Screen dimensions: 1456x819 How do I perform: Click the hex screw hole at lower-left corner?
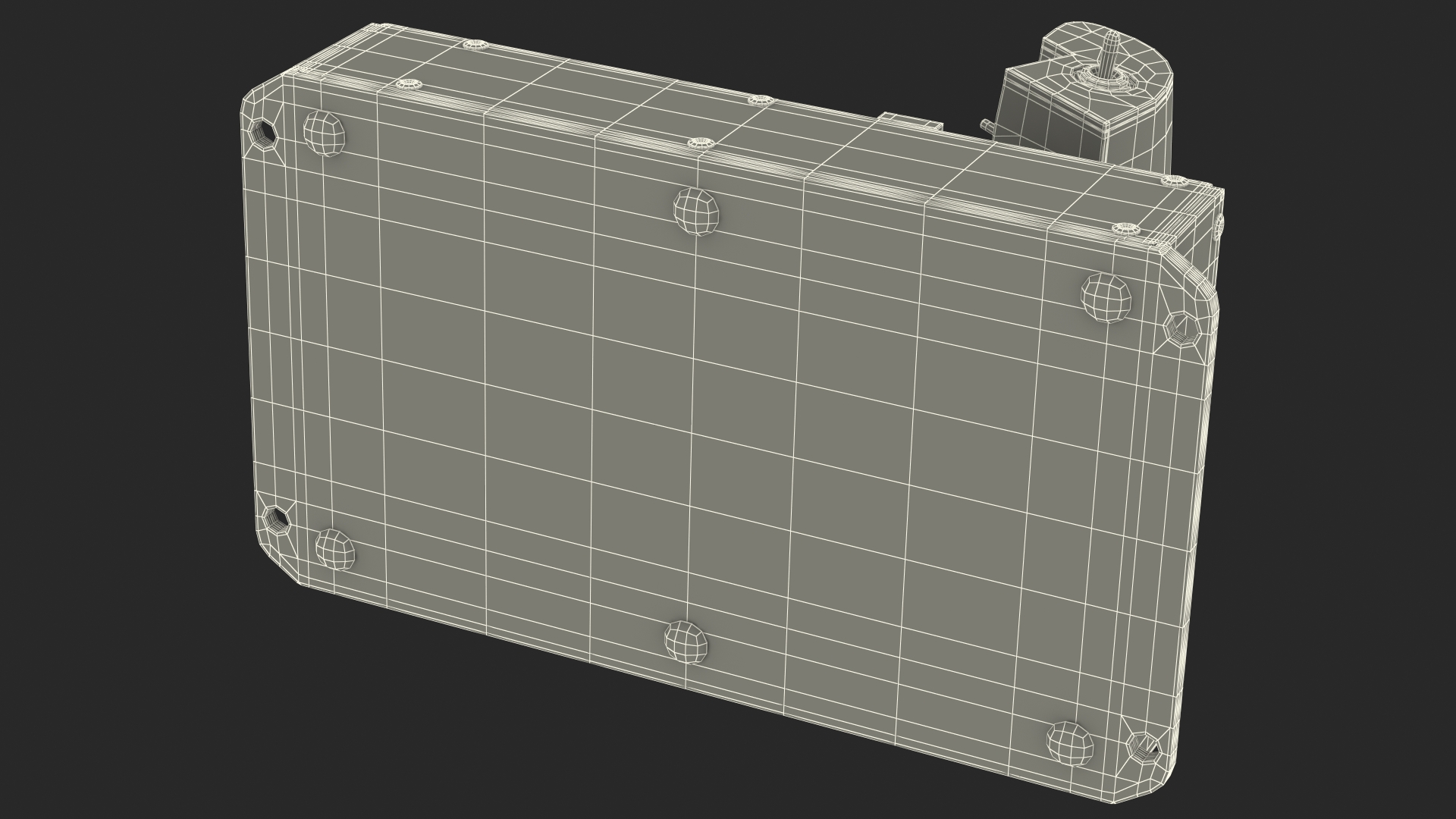(275, 520)
